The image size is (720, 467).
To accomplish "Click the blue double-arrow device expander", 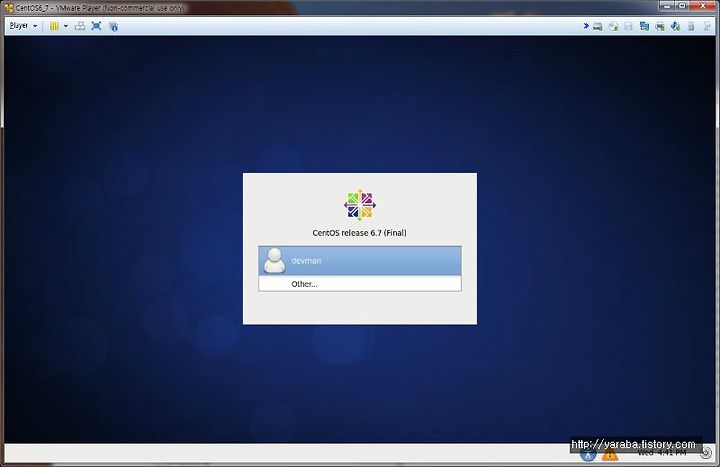I will (x=586, y=26).
